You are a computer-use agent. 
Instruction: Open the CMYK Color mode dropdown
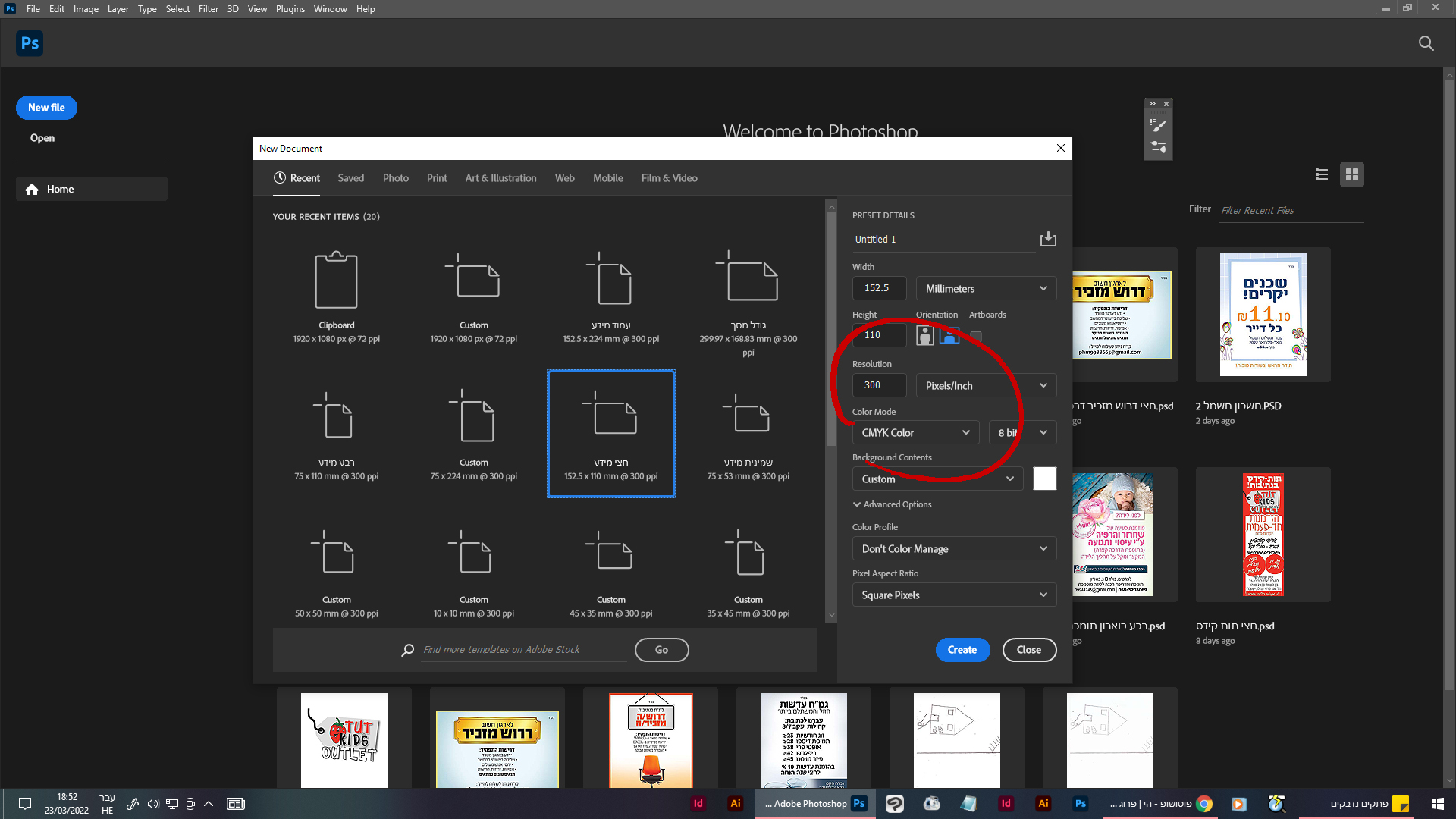(x=915, y=433)
